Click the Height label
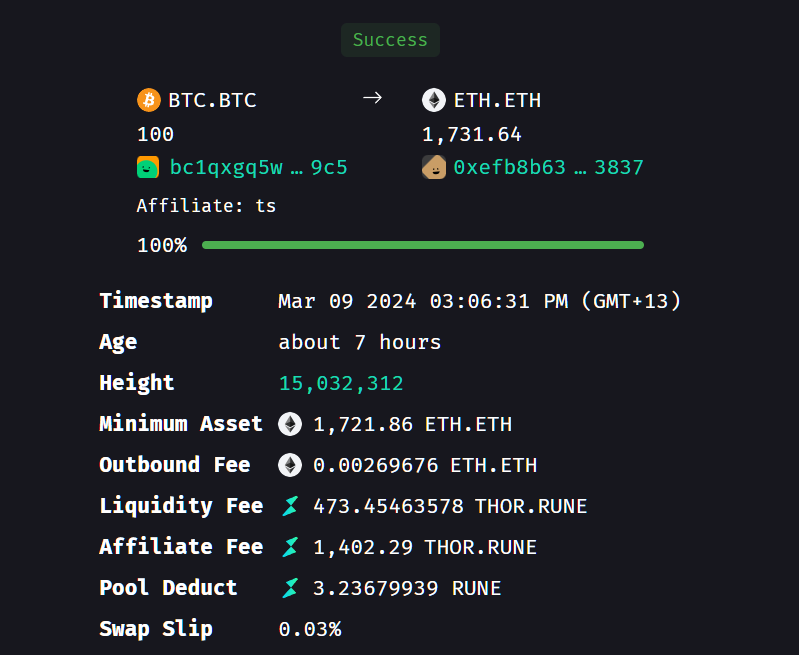Screen dimensions: 799x655 [137, 383]
